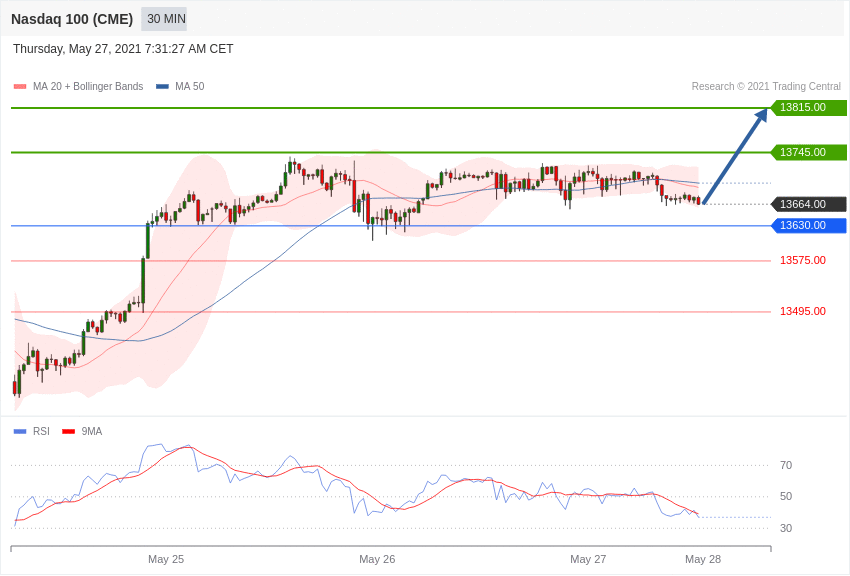The height and width of the screenshot is (576, 850).
Task: Click the RSI legend label
Action: coord(41,431)
